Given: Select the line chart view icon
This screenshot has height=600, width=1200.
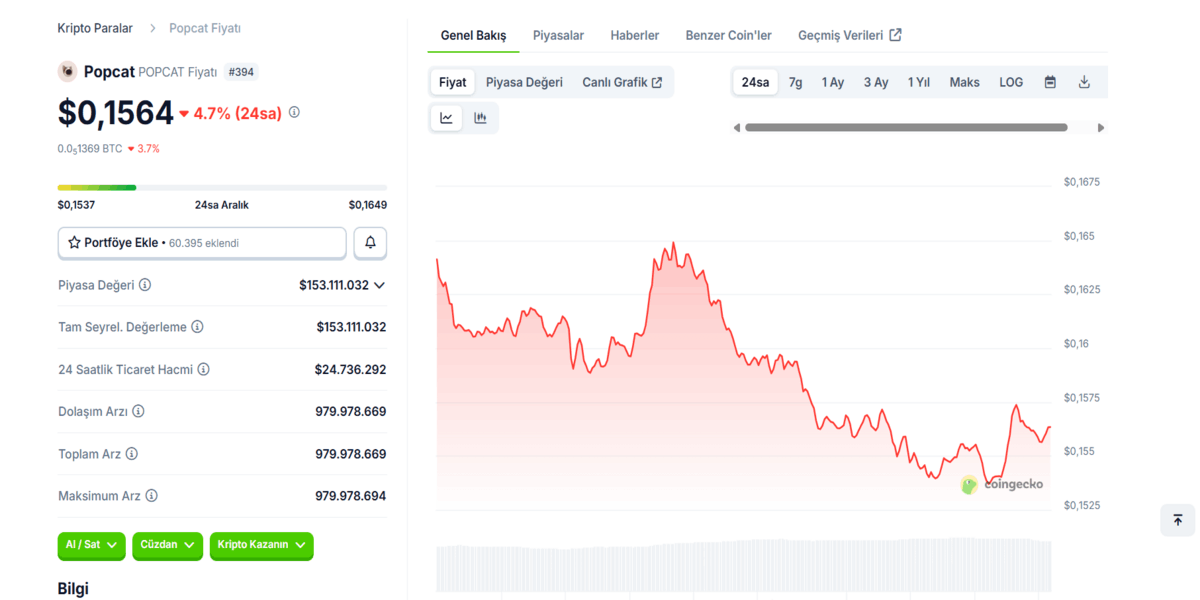Looking at the screenshot, I should click(446, 118).
